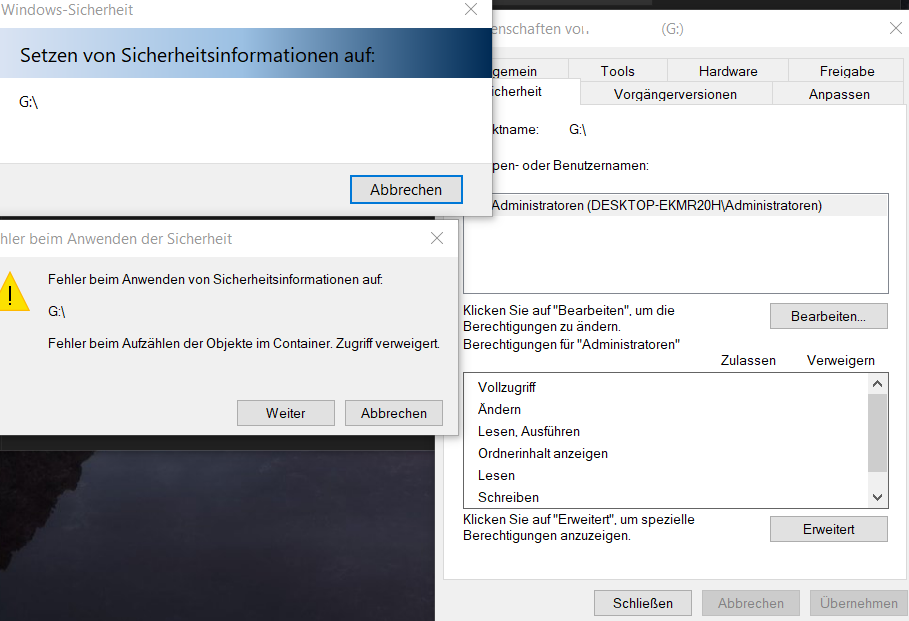Switch to the Tools tab
The height and width of the screenshot is (621, 909).
[617, 71]
